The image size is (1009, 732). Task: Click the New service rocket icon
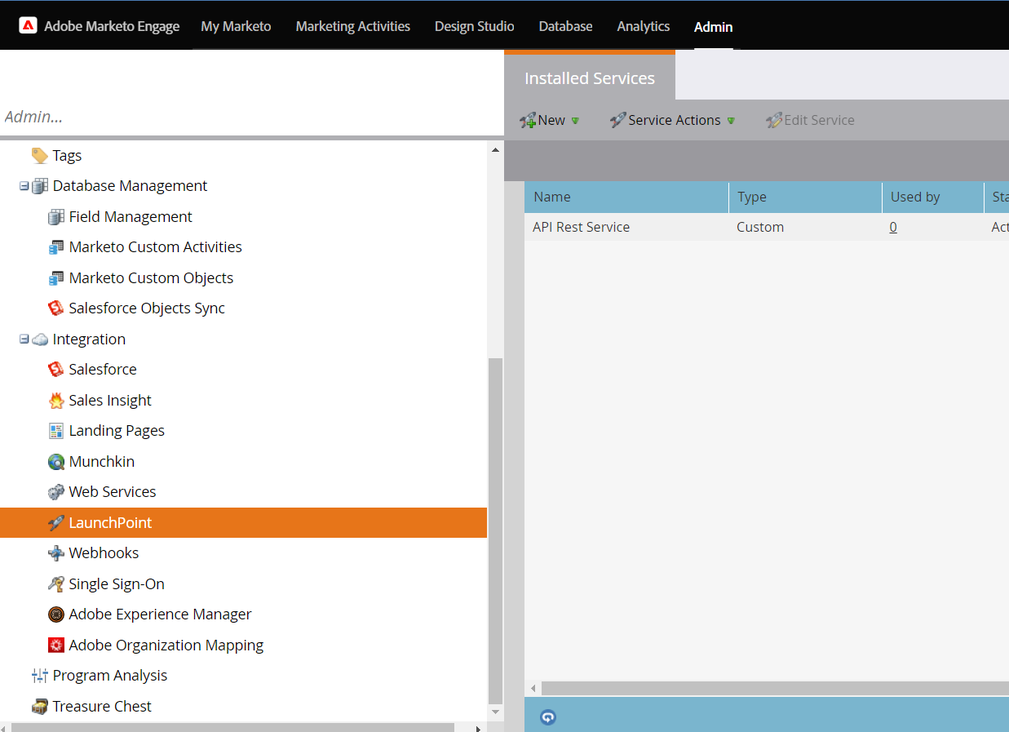(528, 120)
